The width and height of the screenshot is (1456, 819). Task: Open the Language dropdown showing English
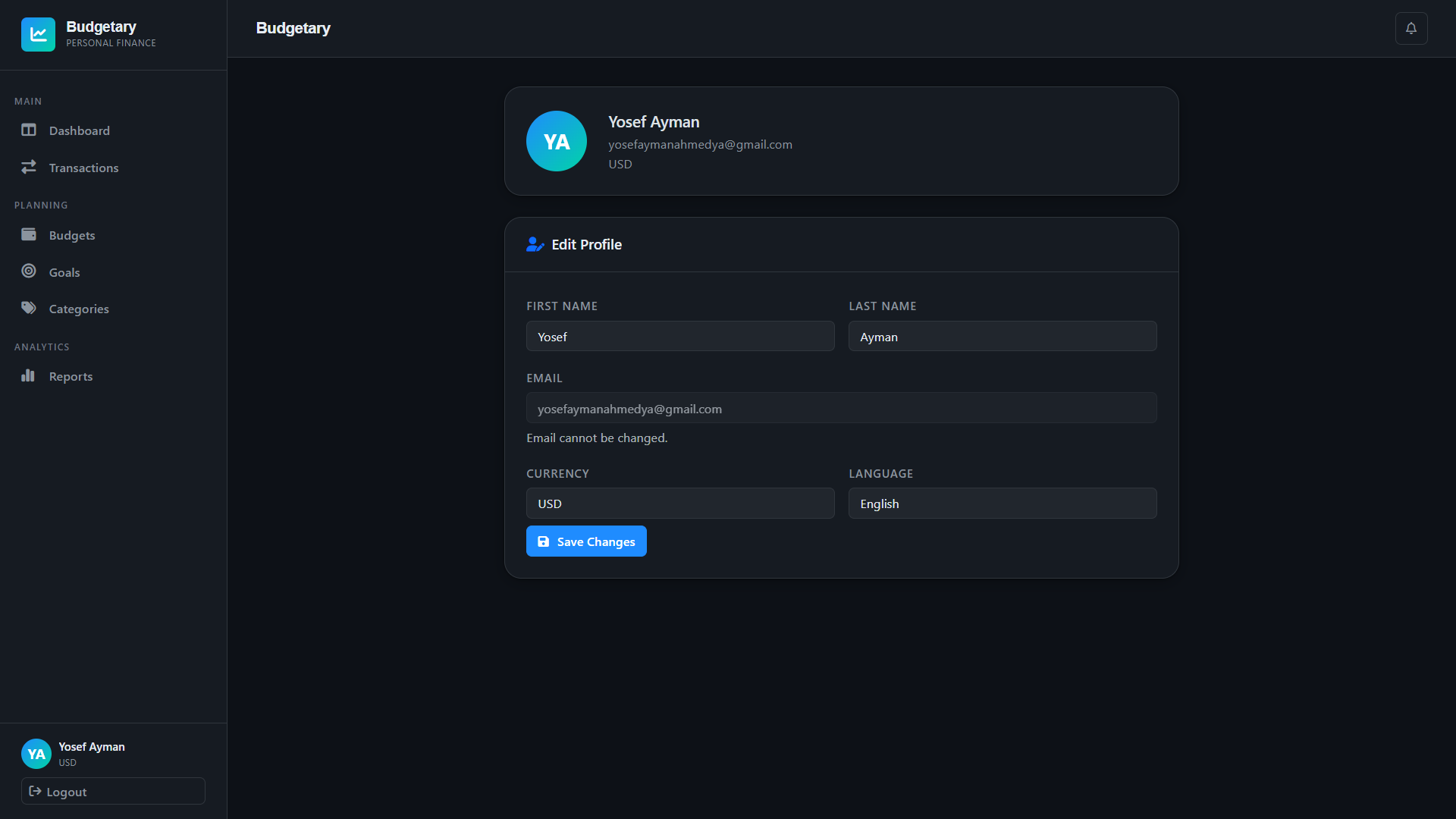coord(1003,504)
